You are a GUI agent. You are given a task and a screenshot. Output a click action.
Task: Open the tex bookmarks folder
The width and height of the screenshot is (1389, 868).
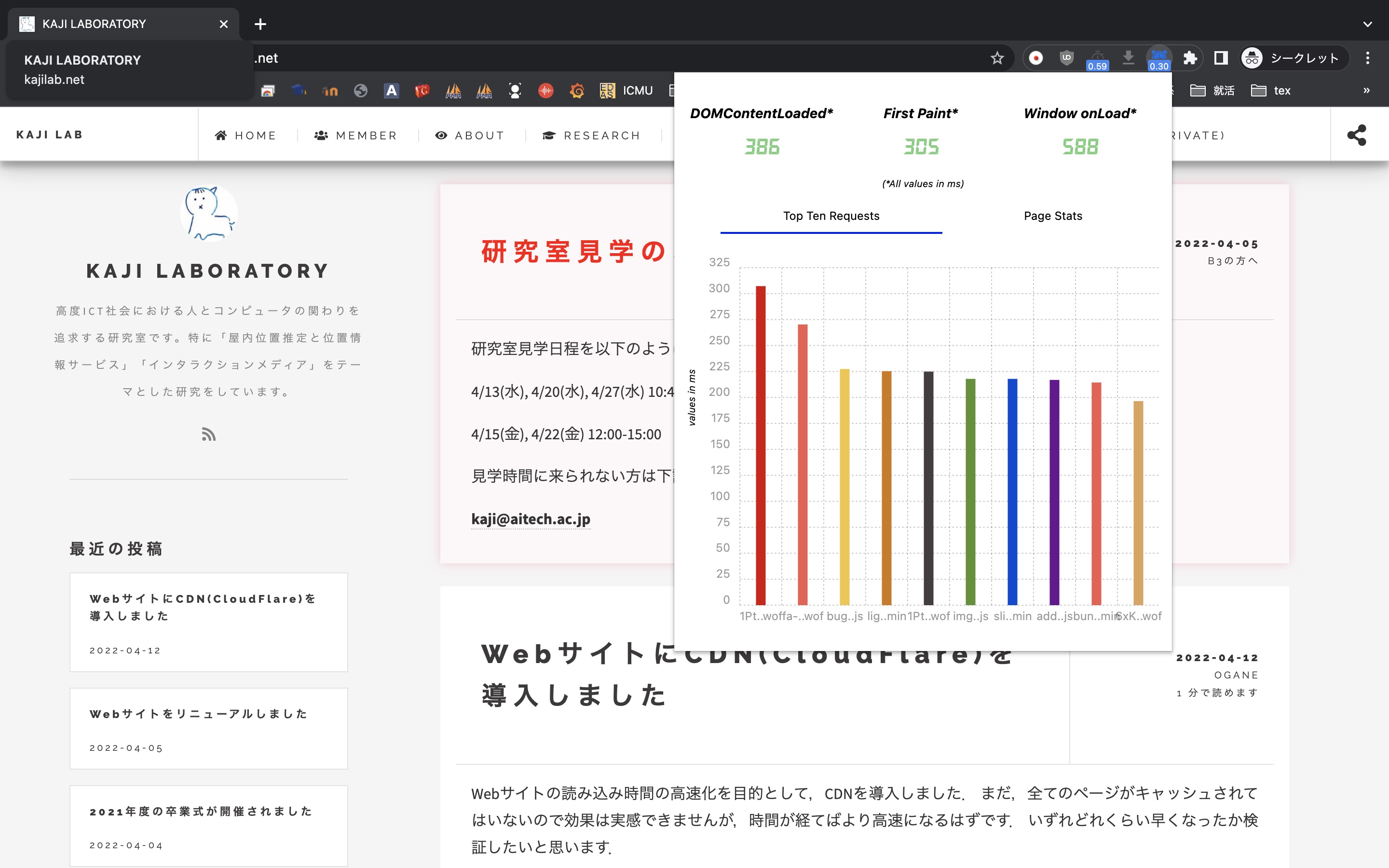[x=1271, y=91]
